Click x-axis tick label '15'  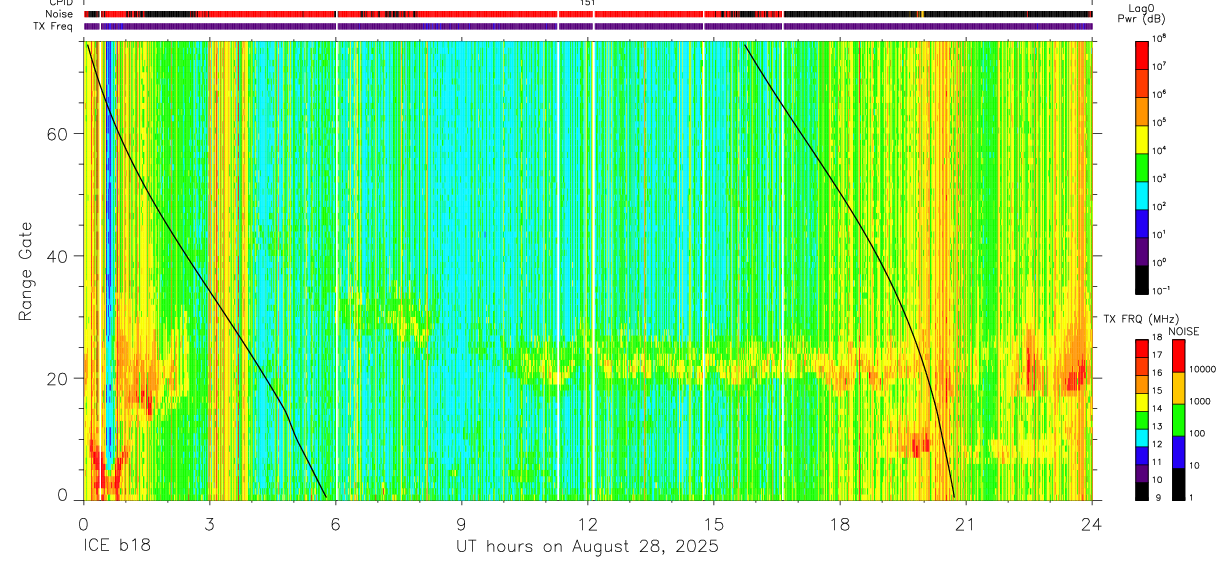(x=714, y=523)
